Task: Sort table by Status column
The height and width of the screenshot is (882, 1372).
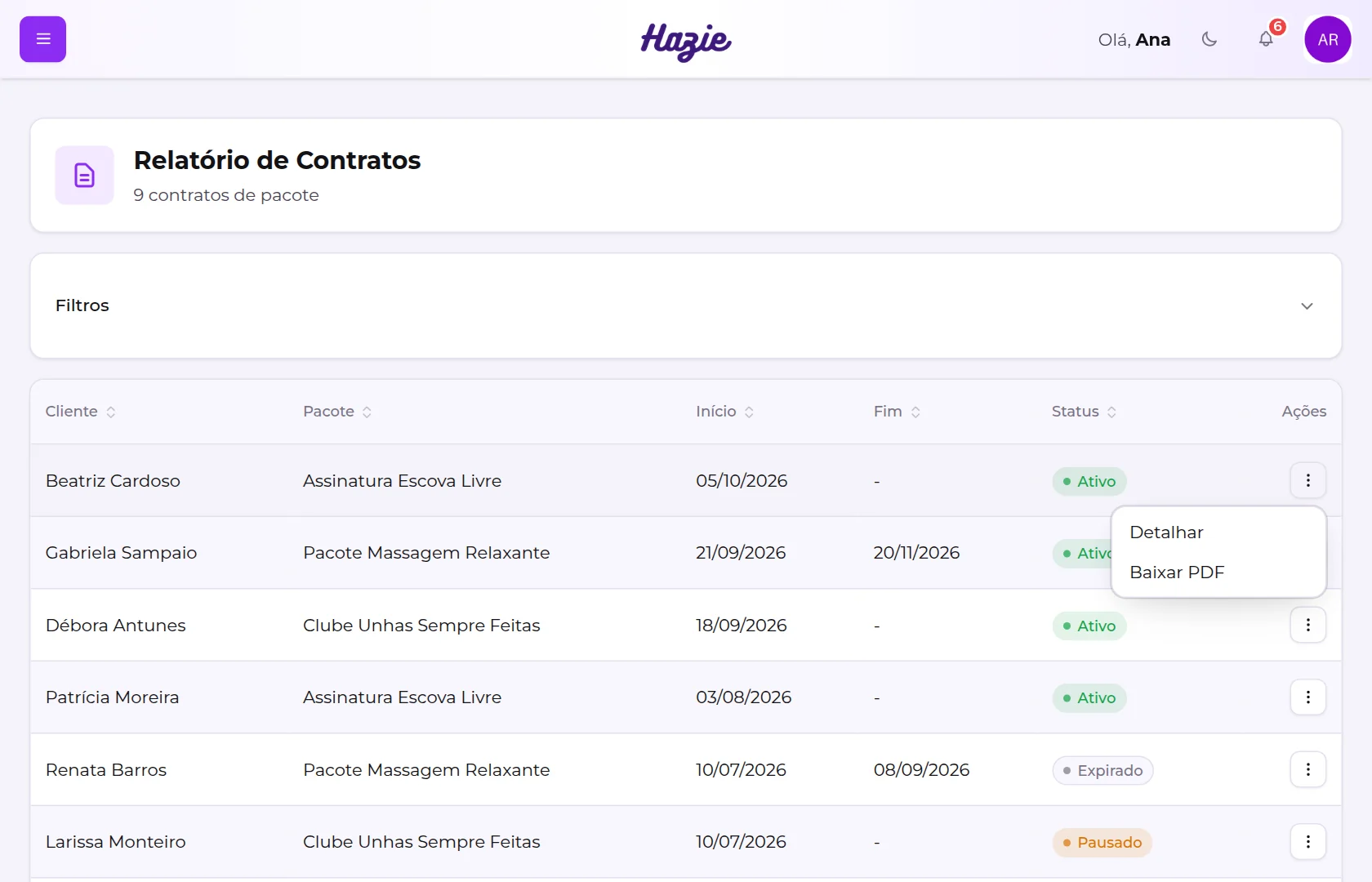Action: (1084, 412)
